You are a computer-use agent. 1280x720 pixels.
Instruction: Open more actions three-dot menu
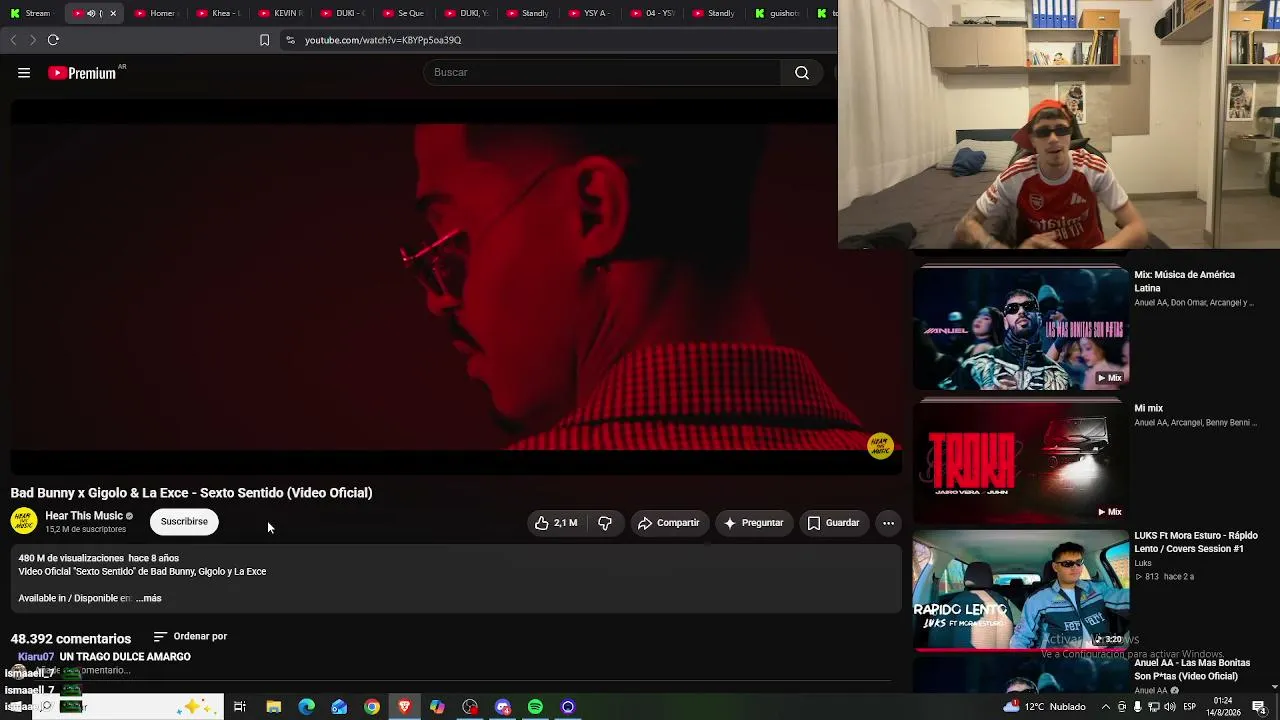(888, 523)
